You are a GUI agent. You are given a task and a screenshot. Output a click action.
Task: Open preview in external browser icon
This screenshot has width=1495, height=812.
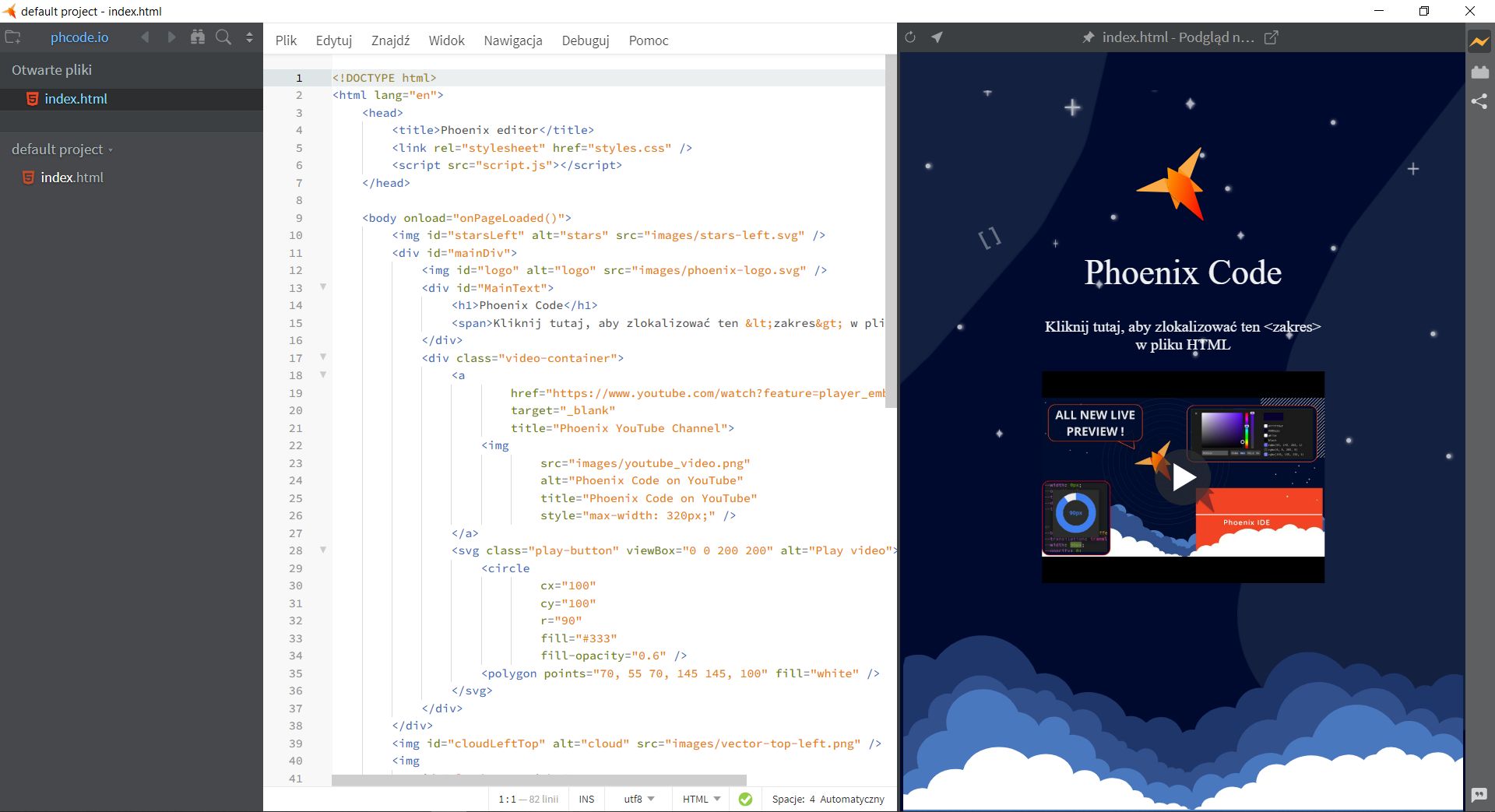pos(1272,37)
